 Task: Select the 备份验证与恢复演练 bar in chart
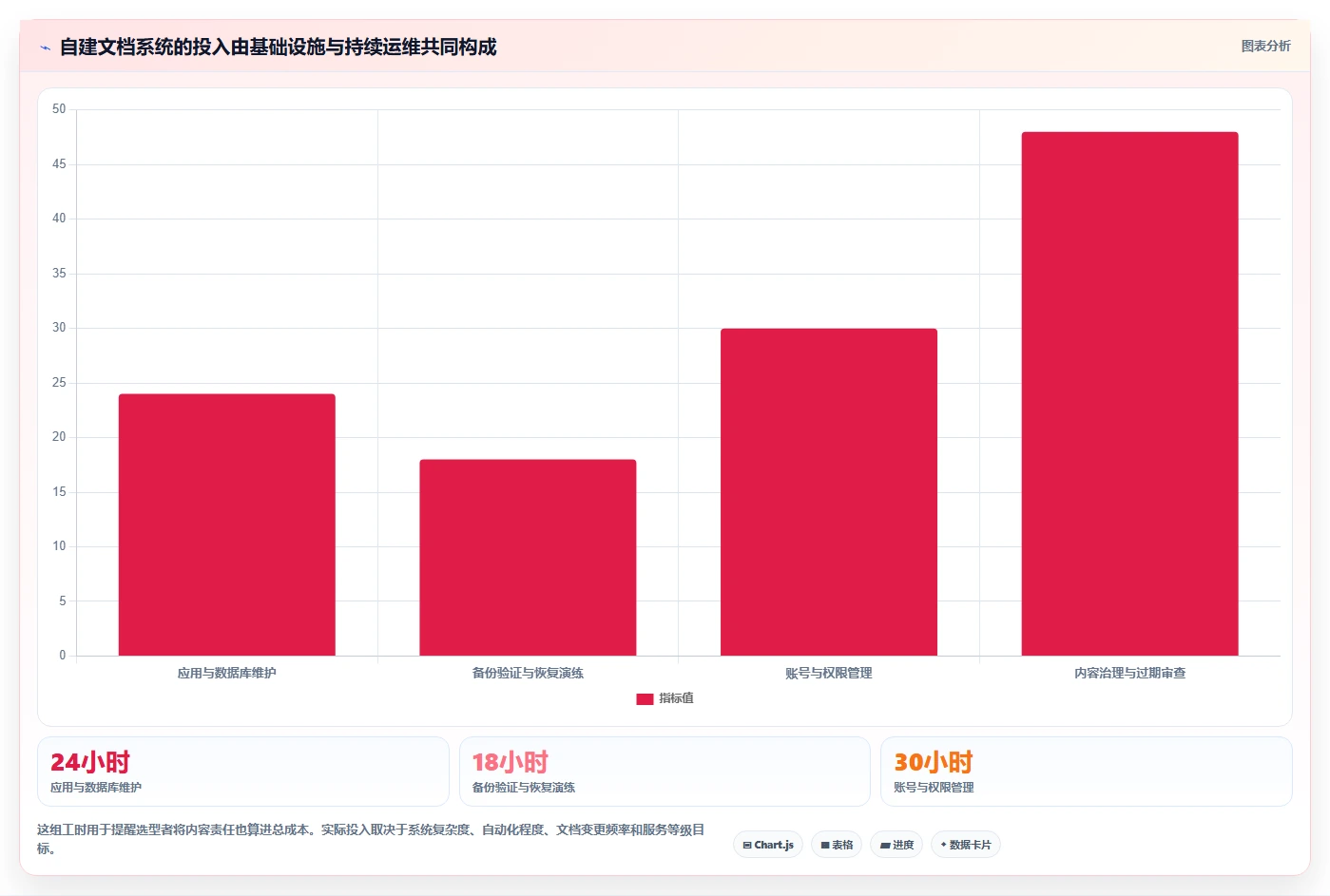pos(528,558)
